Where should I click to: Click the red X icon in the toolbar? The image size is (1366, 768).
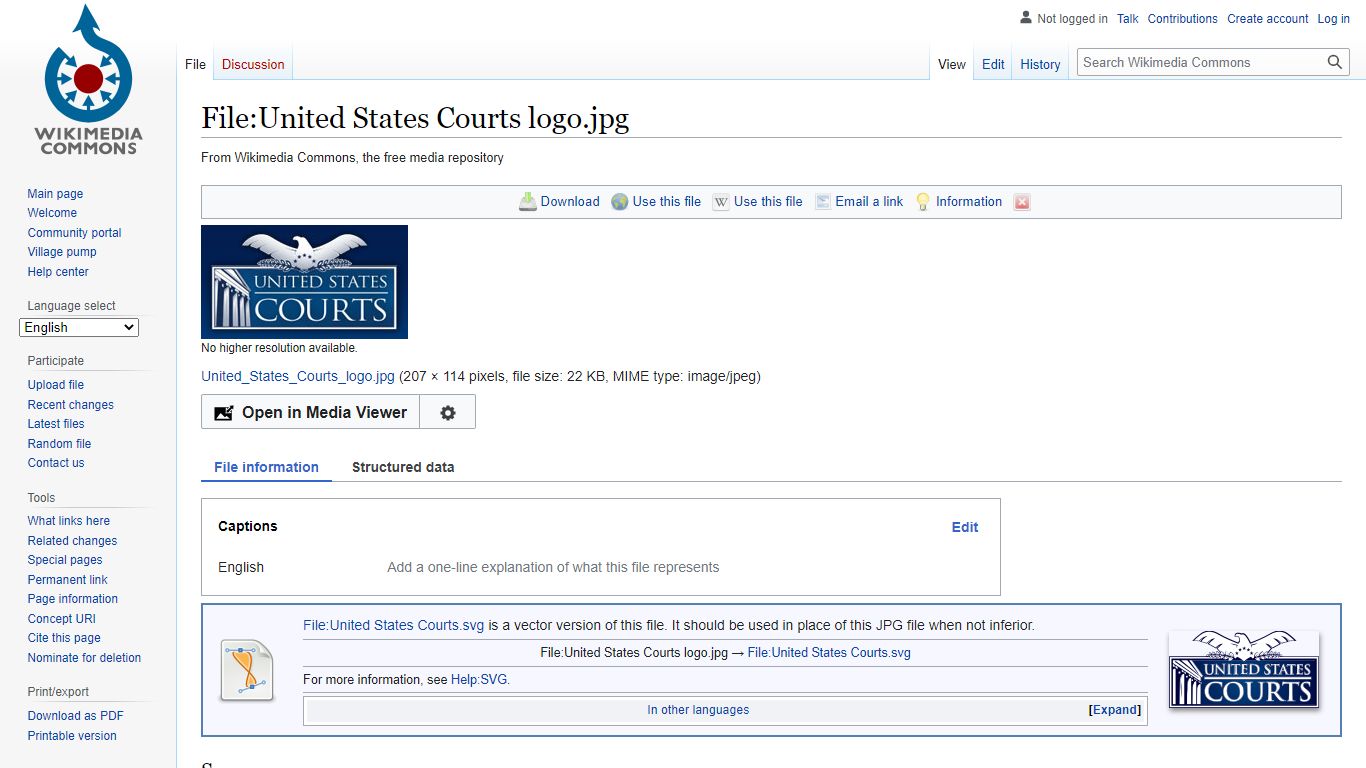click(x=1022, y=202)
